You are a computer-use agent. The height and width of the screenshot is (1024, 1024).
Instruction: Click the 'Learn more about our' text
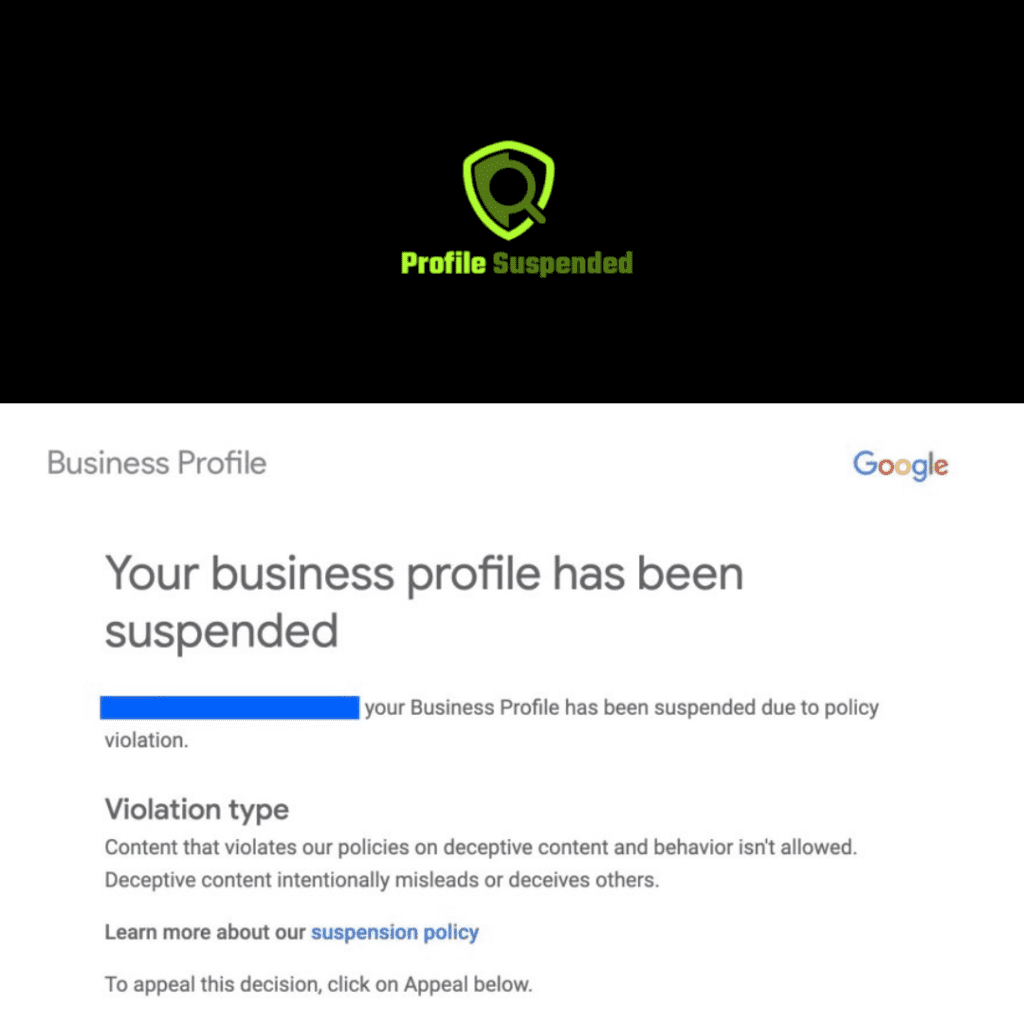click(x=205, y=932)
